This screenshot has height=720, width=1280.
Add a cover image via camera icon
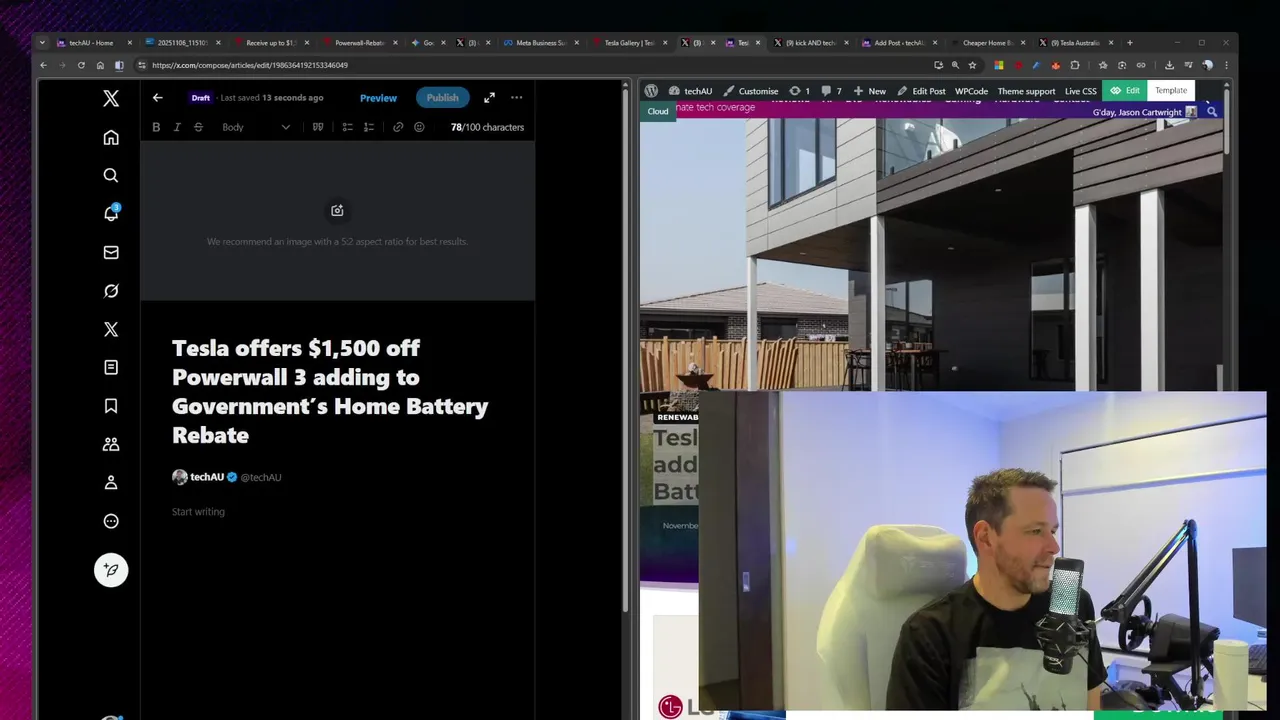pos(337,210)
